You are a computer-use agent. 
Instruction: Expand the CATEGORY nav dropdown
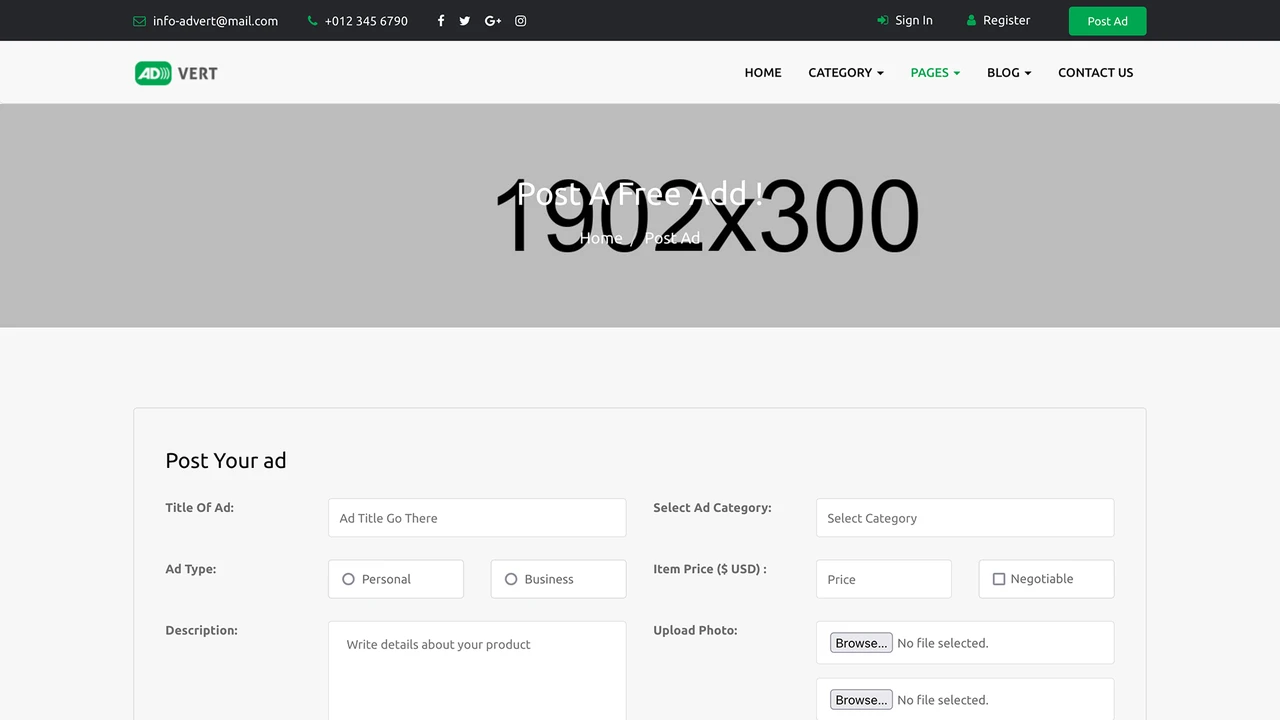(846, 72)
